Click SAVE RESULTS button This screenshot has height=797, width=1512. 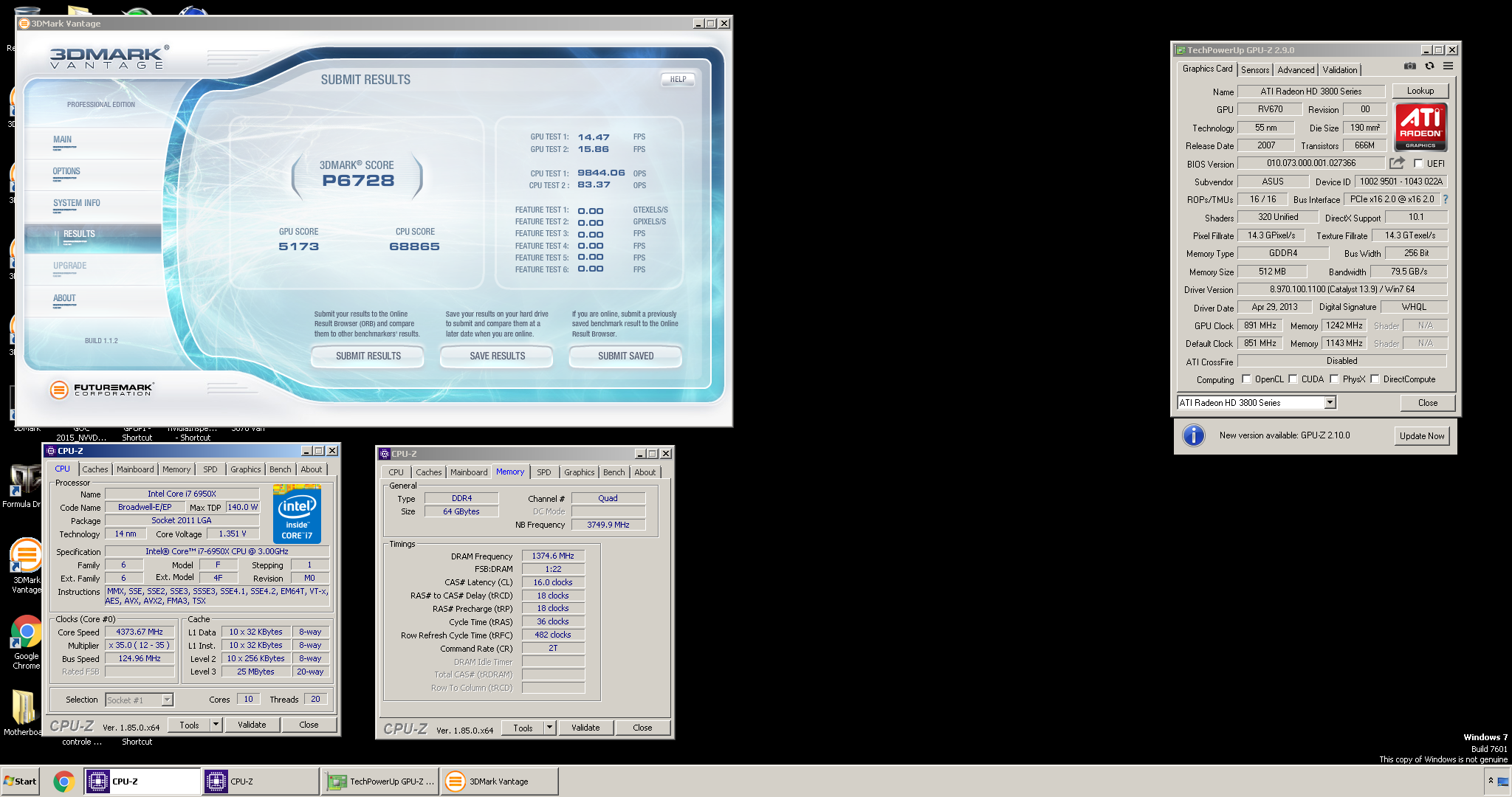[x=497, y=356]
